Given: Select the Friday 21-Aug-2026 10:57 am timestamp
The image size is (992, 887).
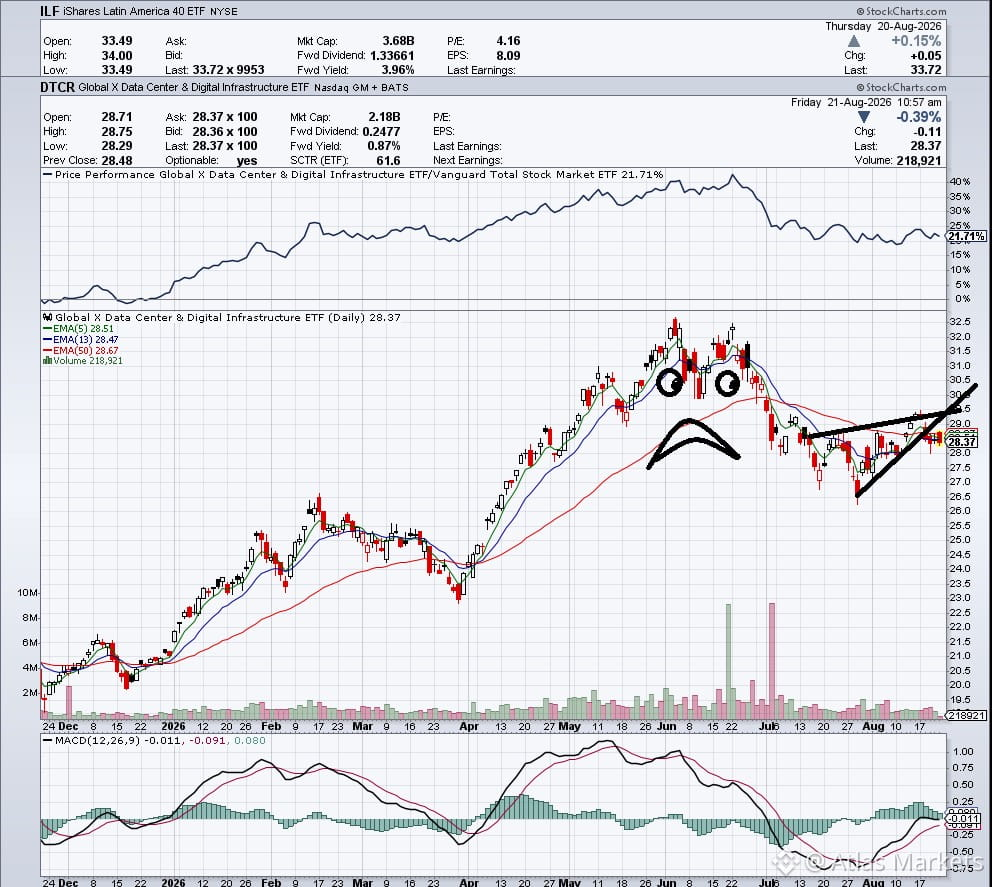Looking at the screenshot, I should point(866,102).
